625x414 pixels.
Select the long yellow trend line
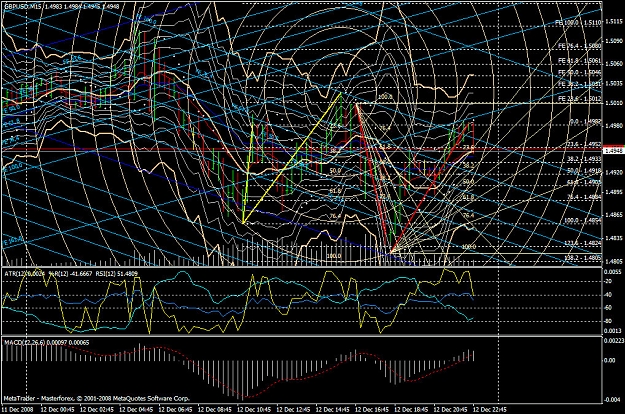click(292, 157)
